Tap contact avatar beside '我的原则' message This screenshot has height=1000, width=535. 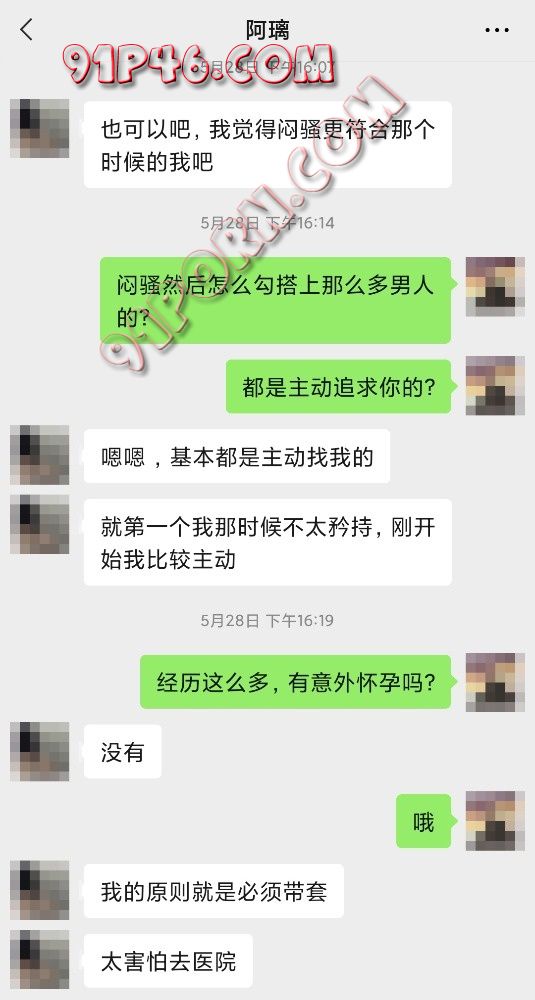pos(40,890)
